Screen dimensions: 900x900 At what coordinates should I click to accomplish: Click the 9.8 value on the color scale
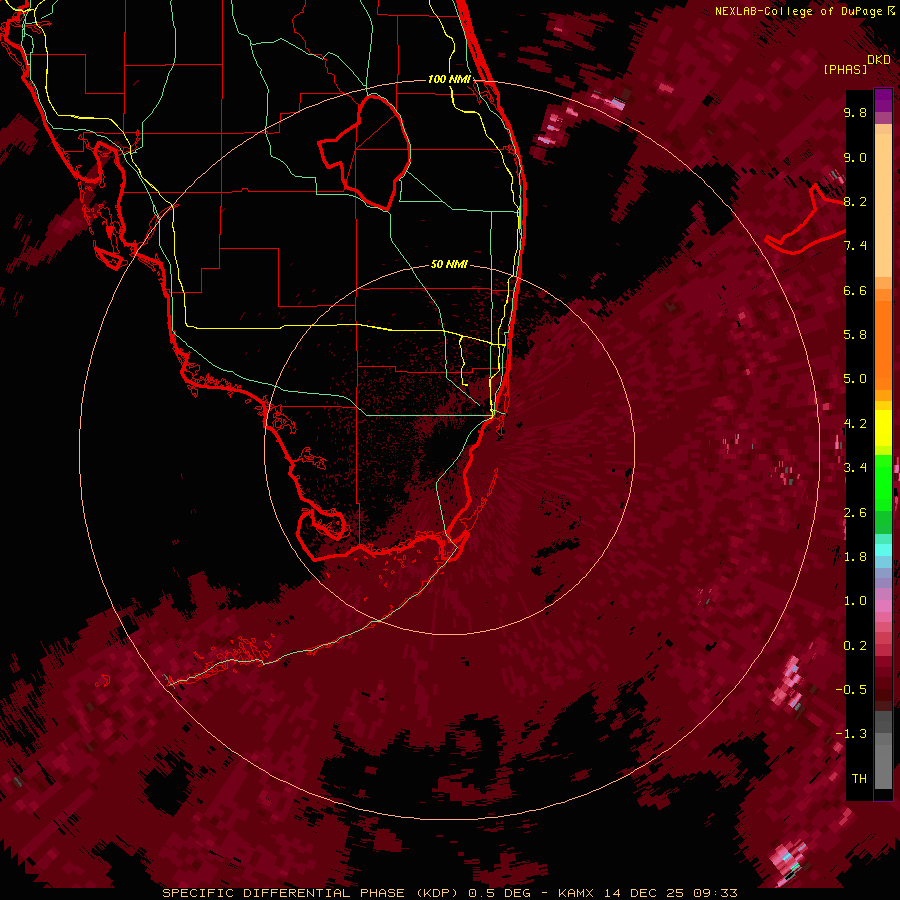coord(855,112)
